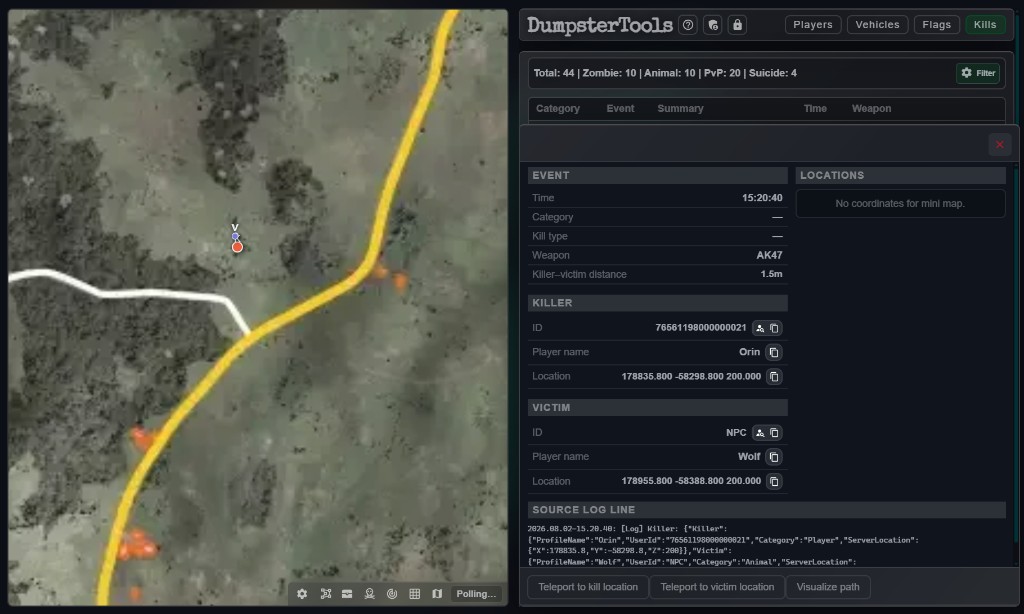
Task: Click Visualize path button
Action: coord(827,587)
